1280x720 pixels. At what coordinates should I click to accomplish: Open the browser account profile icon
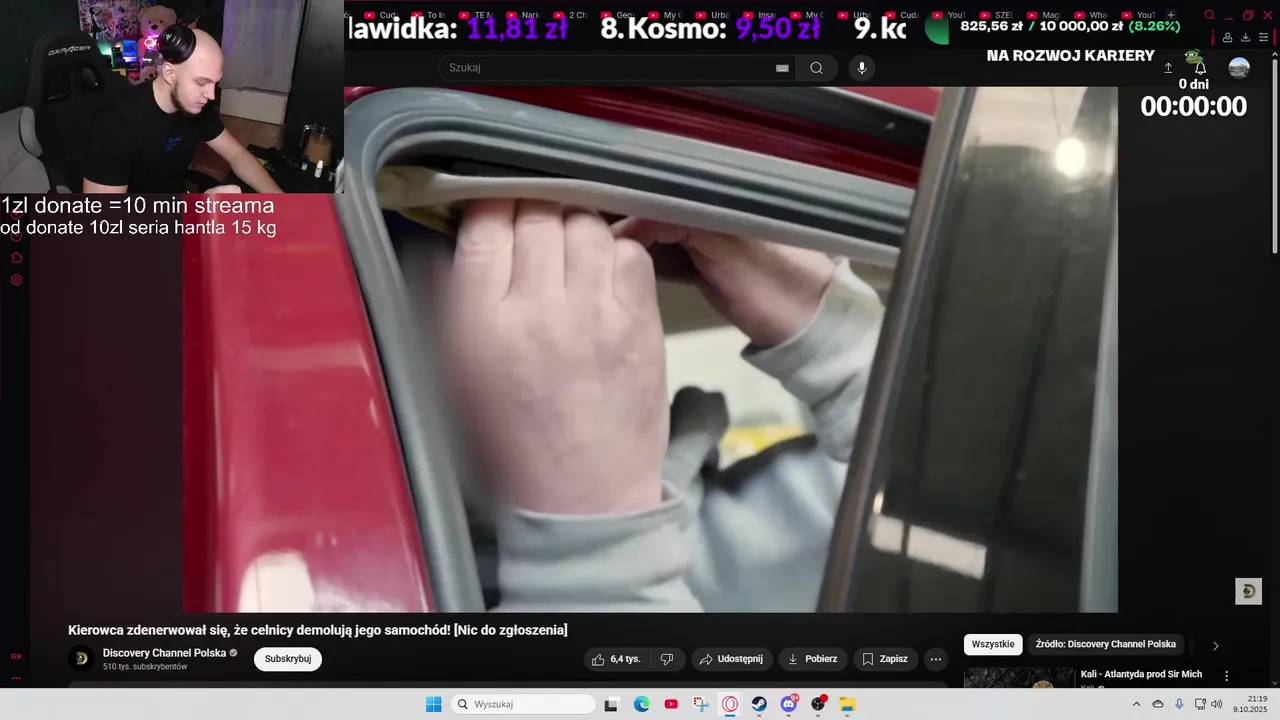click(1228, 38)
